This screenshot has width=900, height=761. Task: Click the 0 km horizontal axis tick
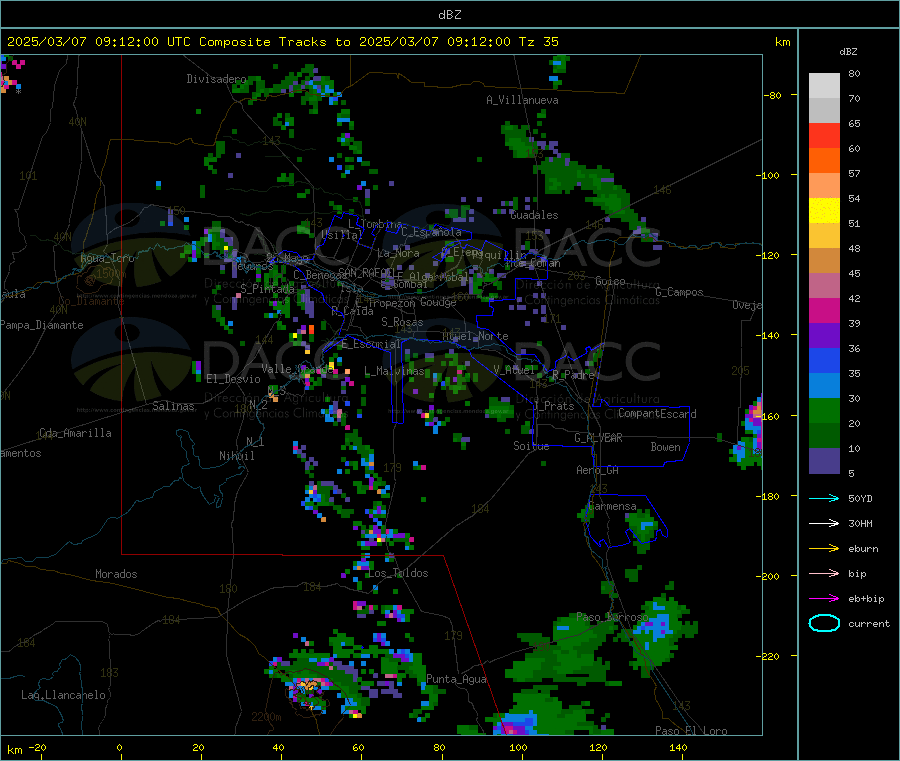(119, 748)
